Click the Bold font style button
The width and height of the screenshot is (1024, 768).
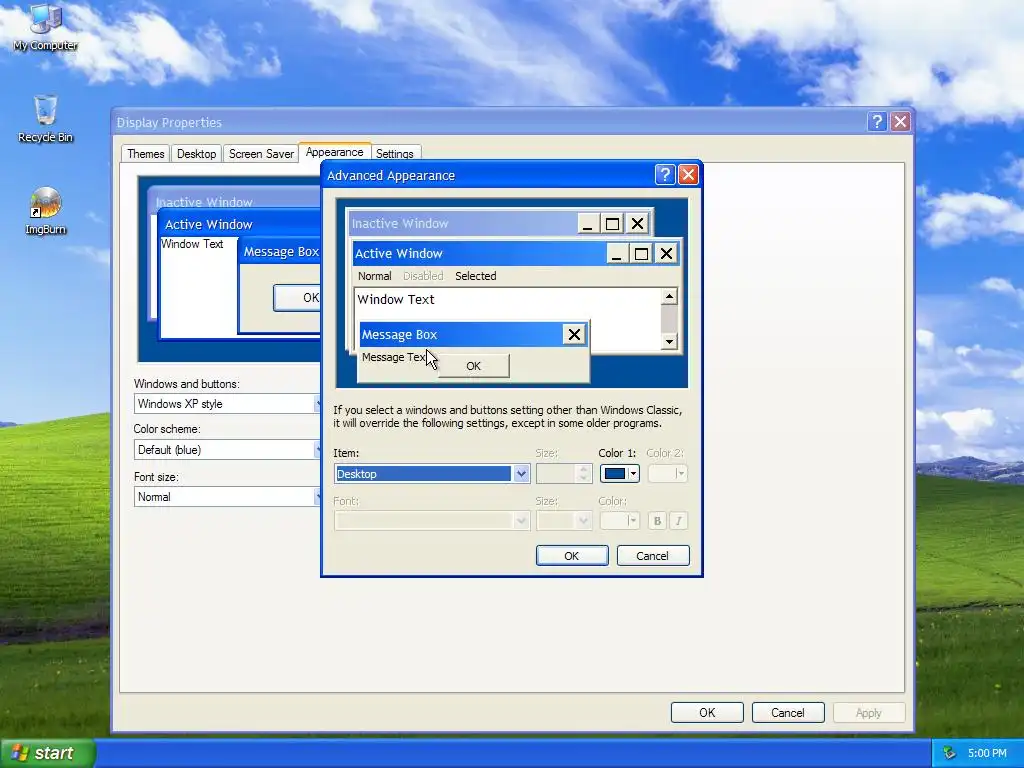pos(657,520)
